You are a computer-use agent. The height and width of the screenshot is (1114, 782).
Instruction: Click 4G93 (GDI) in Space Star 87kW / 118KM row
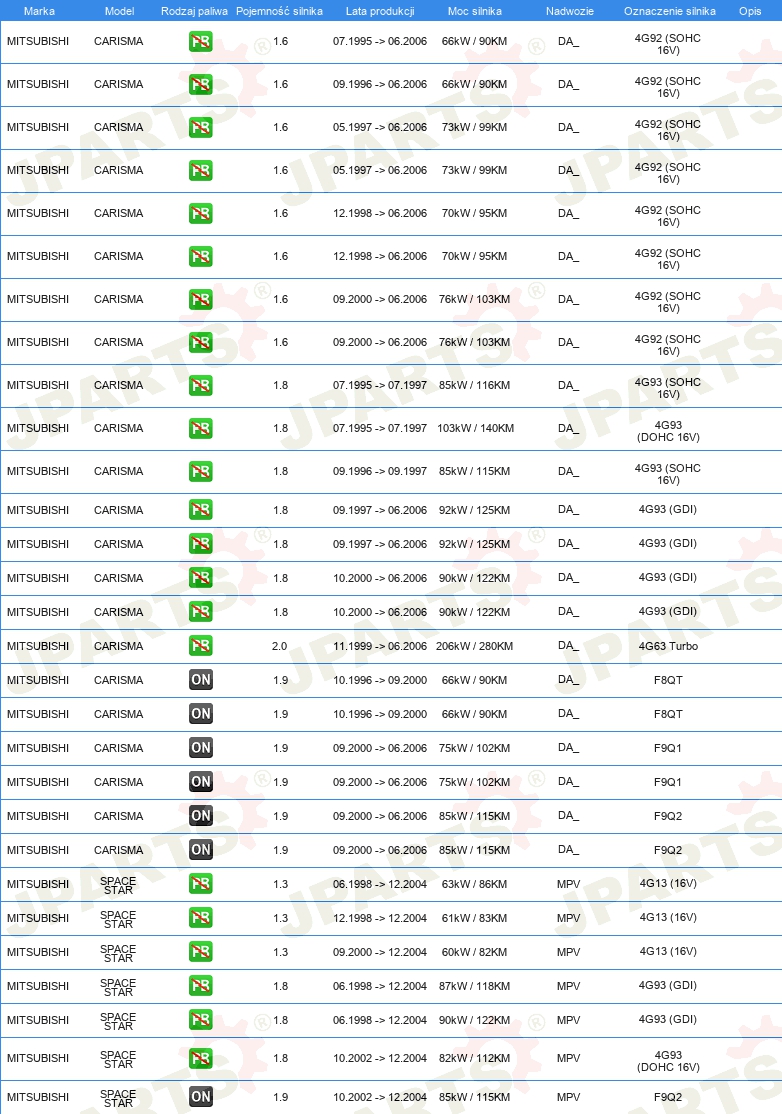[668, 986]
